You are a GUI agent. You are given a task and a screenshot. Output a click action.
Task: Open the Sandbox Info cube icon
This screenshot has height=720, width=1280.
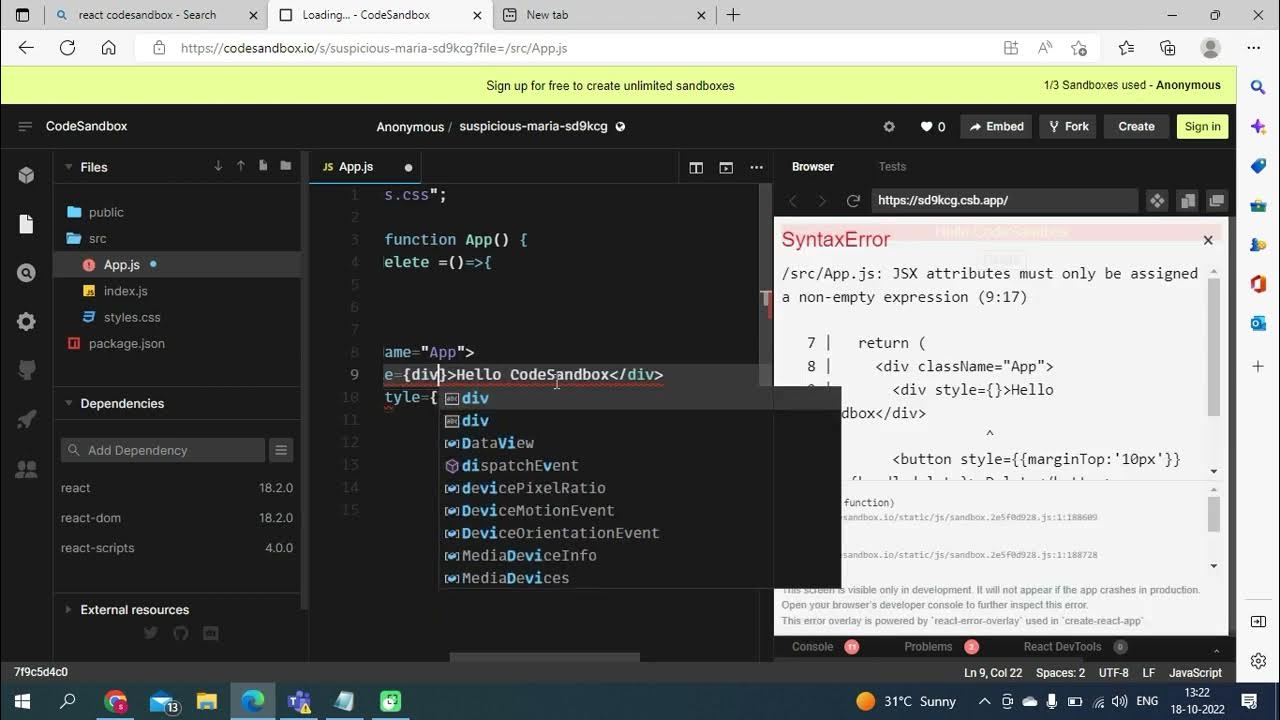[27, 175]
